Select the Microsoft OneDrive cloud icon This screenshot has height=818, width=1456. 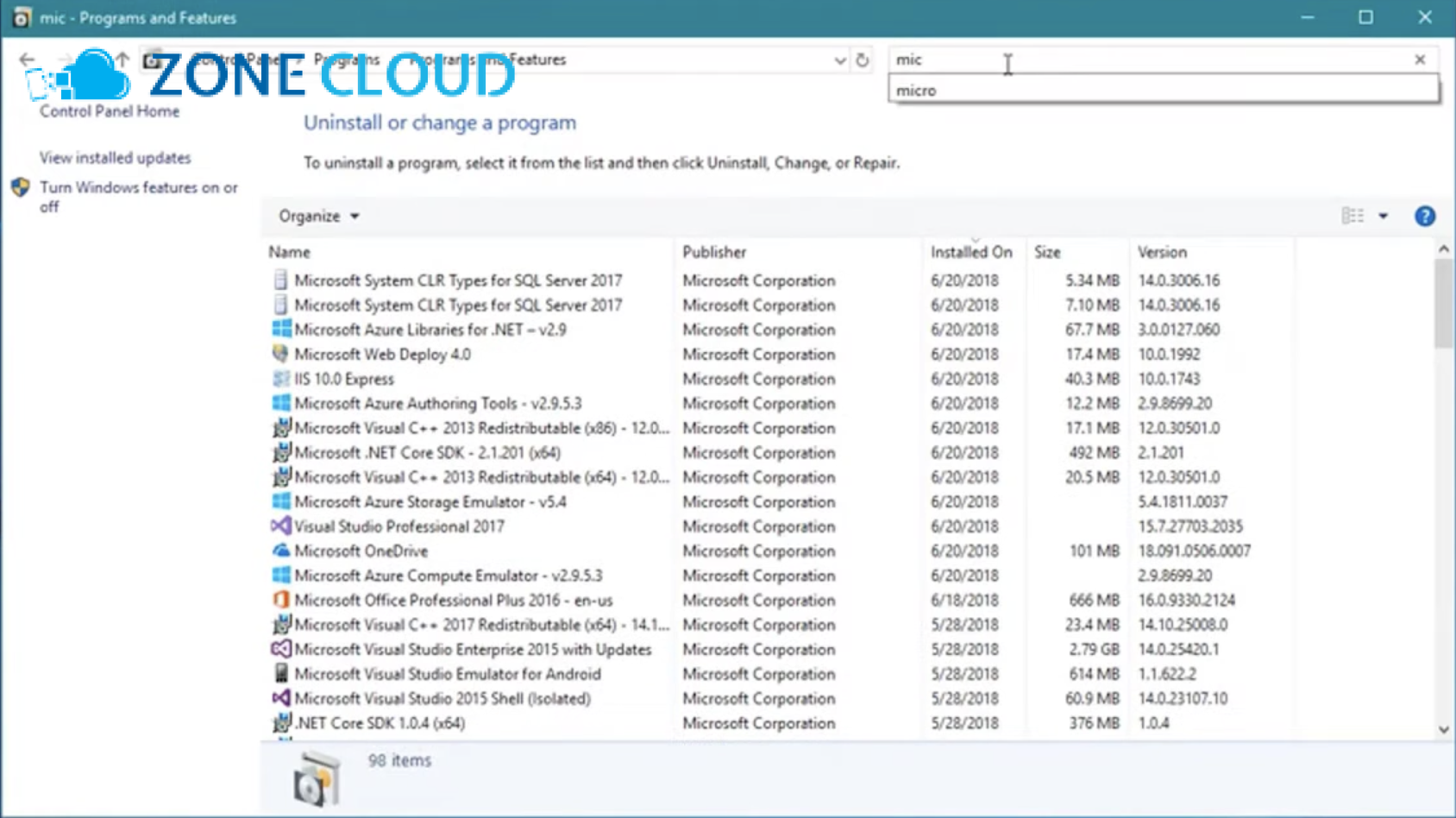coord(280,551)
